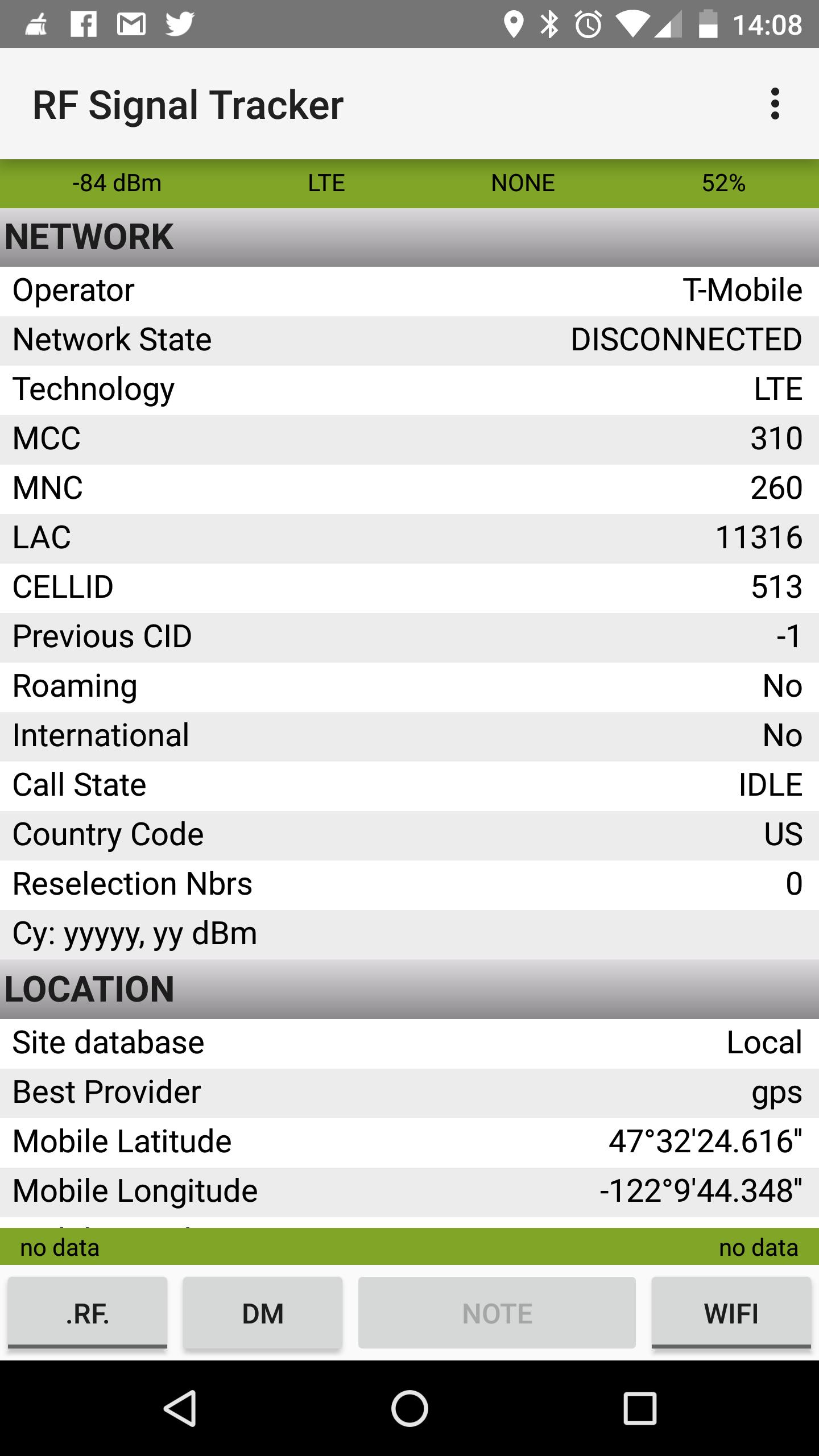Toggle the WIFI button
The height and width of the screenshot is (1456, 819).
pos(731,1313)
